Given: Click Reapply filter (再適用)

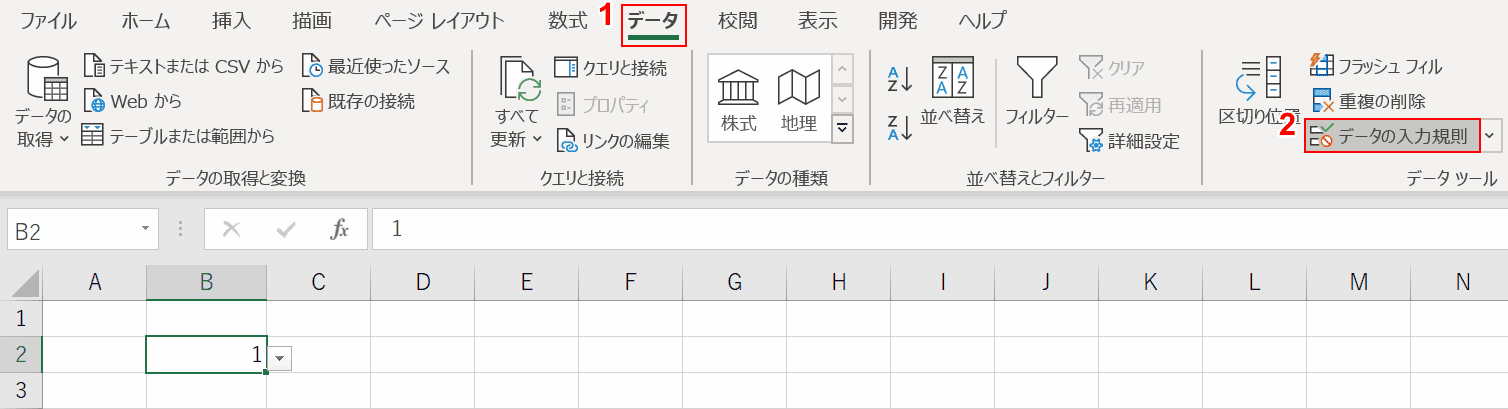Looking at the screenshot, I should tap(1120, 104).
